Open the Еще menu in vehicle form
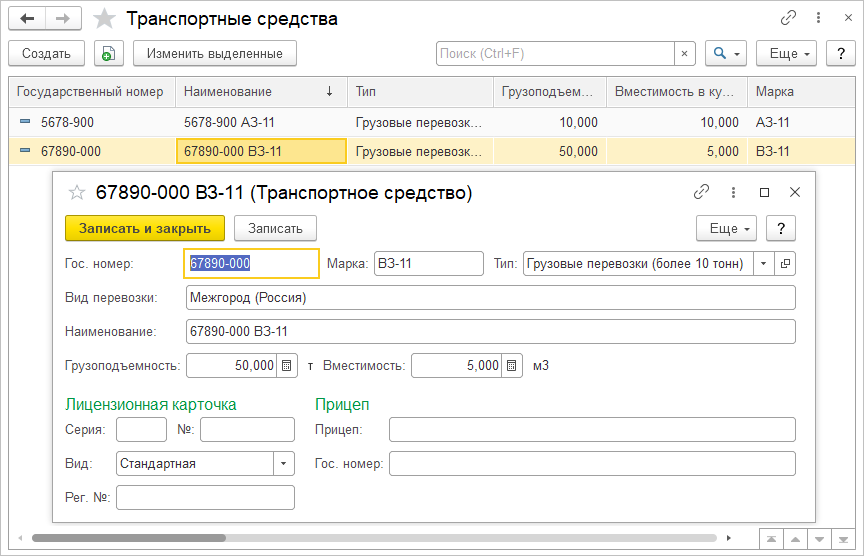This screenshot has height=559, width=867. [x=727, y=228]
